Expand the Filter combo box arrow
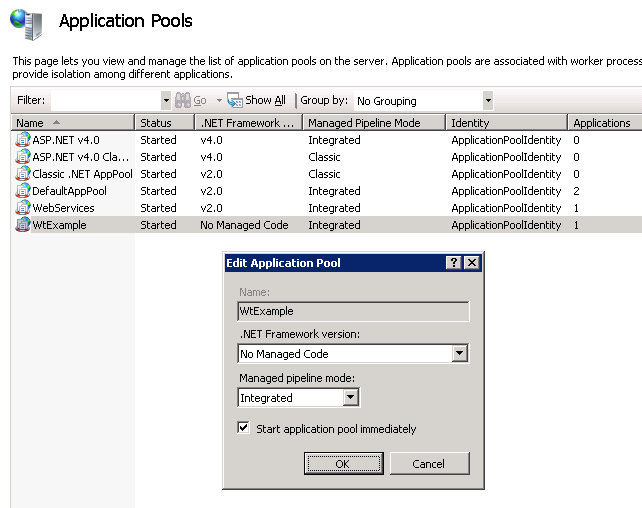This screenshot has height=508, width=642. (x=165, y=101)
